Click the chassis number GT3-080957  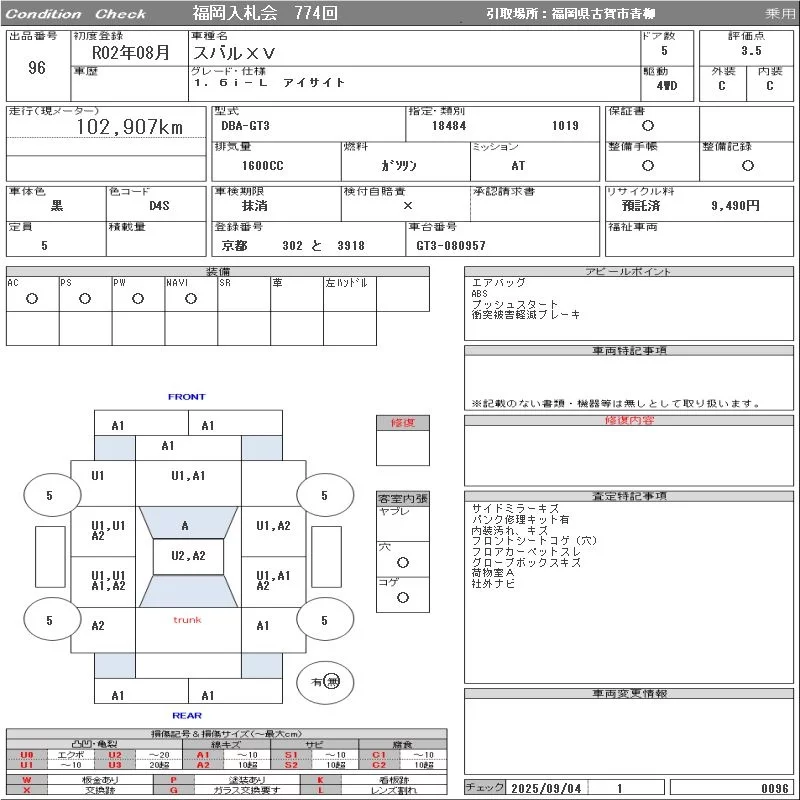tap(451, 246)
